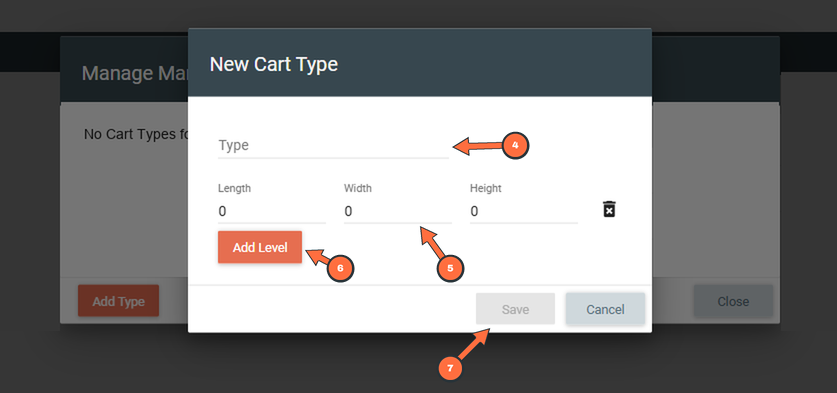Image resolution: width=837 pixels, height=393 pixels.
Task: Add a new level to the cart
Action: pyautogui.click(x=260, y=247)
